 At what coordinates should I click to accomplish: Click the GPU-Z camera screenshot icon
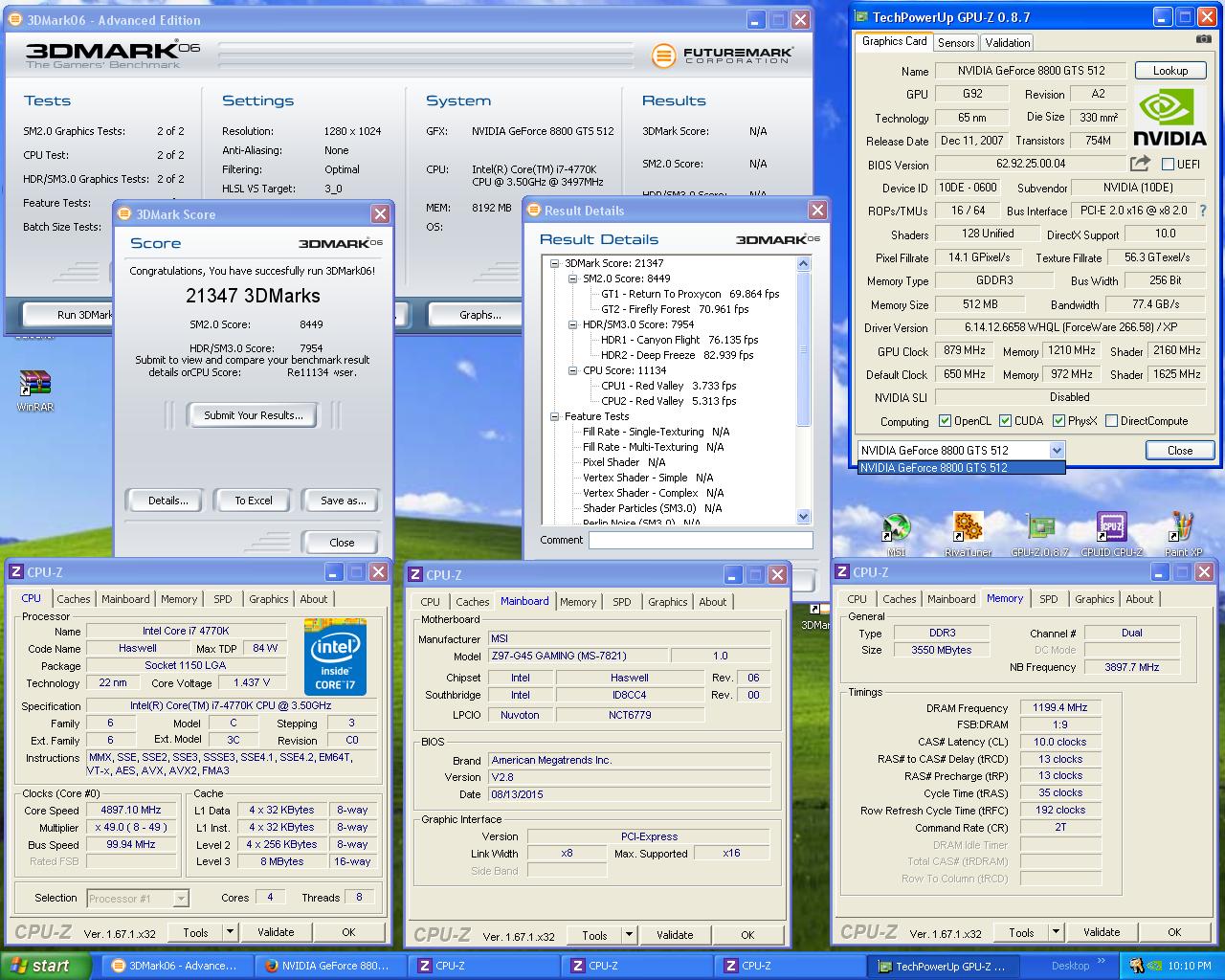[1203, 39]
